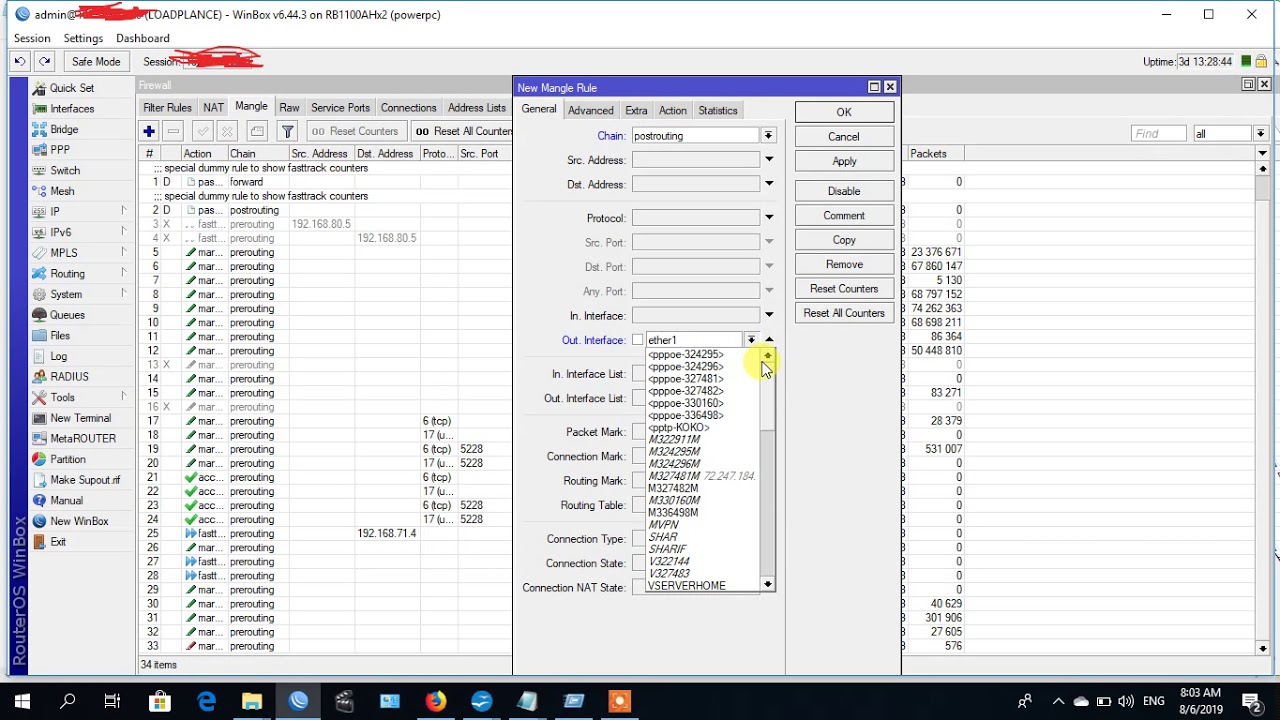The image size is (1280, 720).
Task: Toggle the Out. Interface invert checkbox
Action: (x=637, y=340)
